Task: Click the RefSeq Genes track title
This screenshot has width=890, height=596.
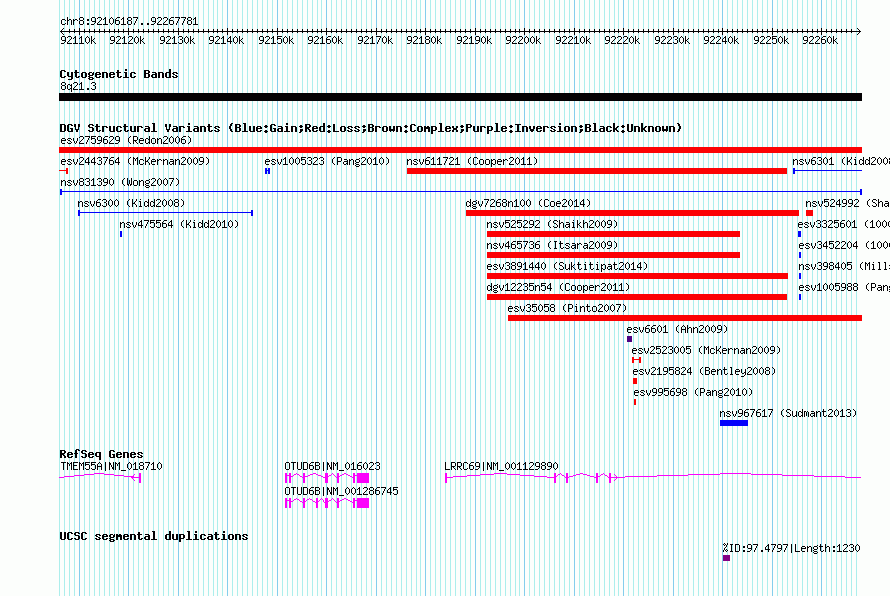Action: (x=102, y=454)
